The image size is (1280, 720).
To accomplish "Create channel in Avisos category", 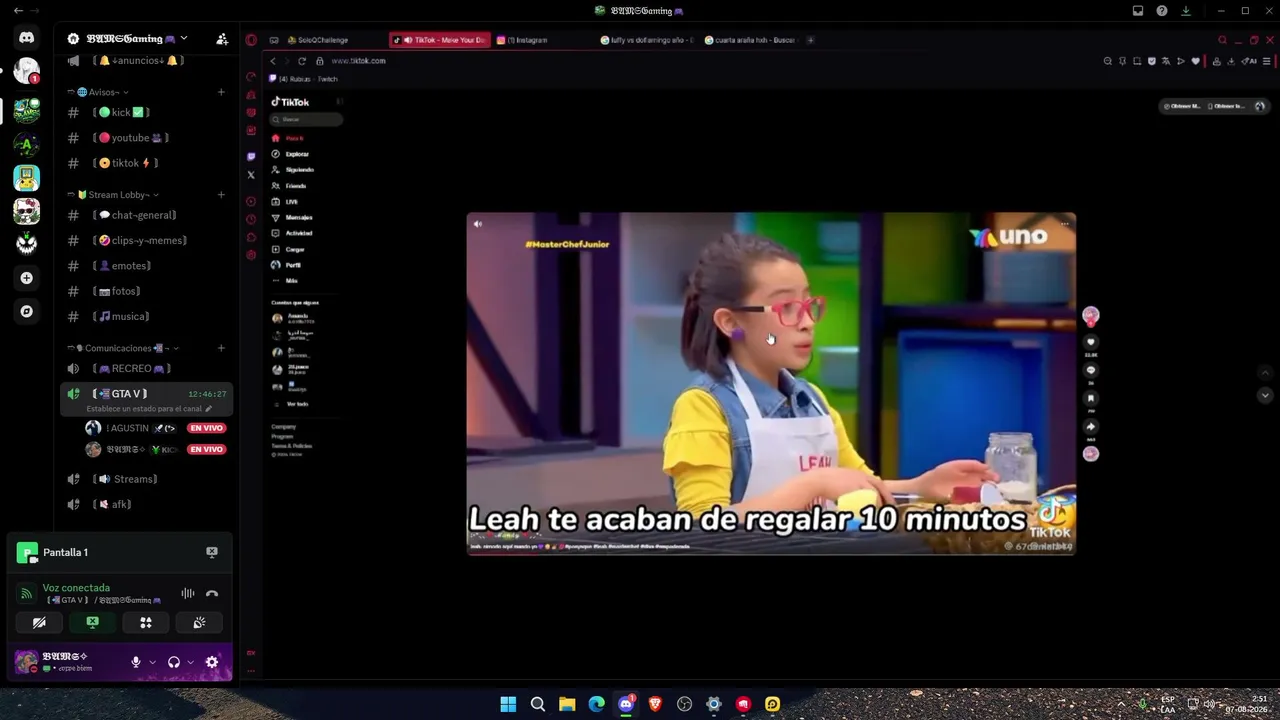I will coord(221,92).
